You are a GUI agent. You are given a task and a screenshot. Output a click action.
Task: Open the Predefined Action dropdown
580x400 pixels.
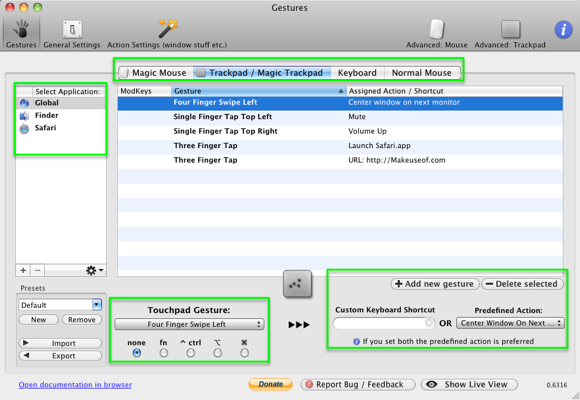point(510,323)
